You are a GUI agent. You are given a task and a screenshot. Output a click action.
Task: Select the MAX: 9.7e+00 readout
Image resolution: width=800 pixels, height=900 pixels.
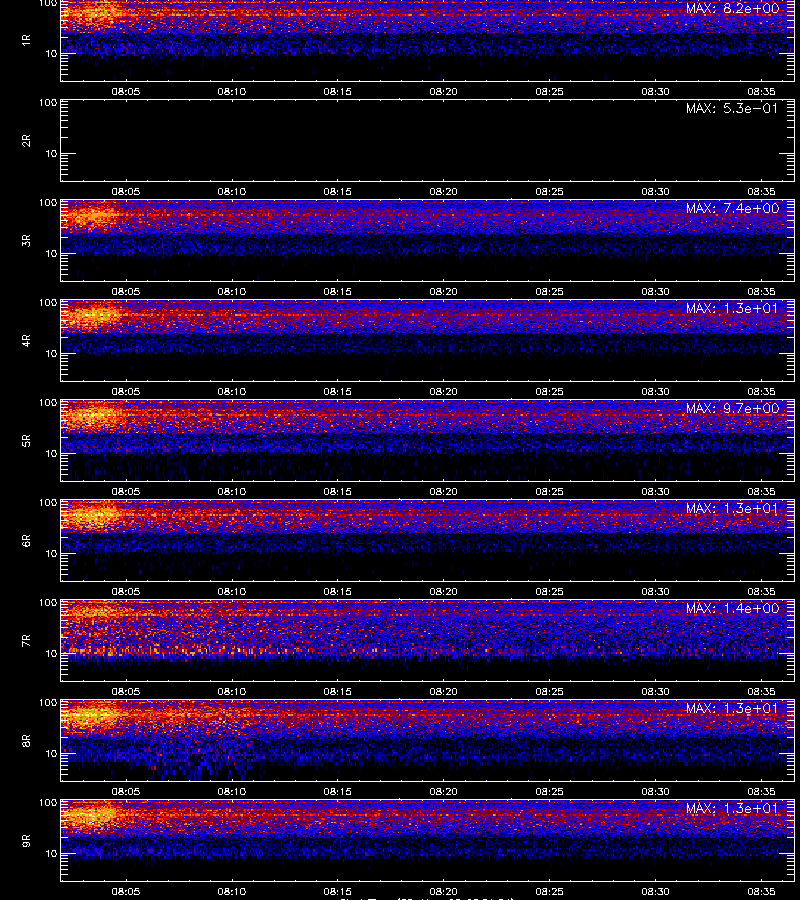tap(732, 408)
